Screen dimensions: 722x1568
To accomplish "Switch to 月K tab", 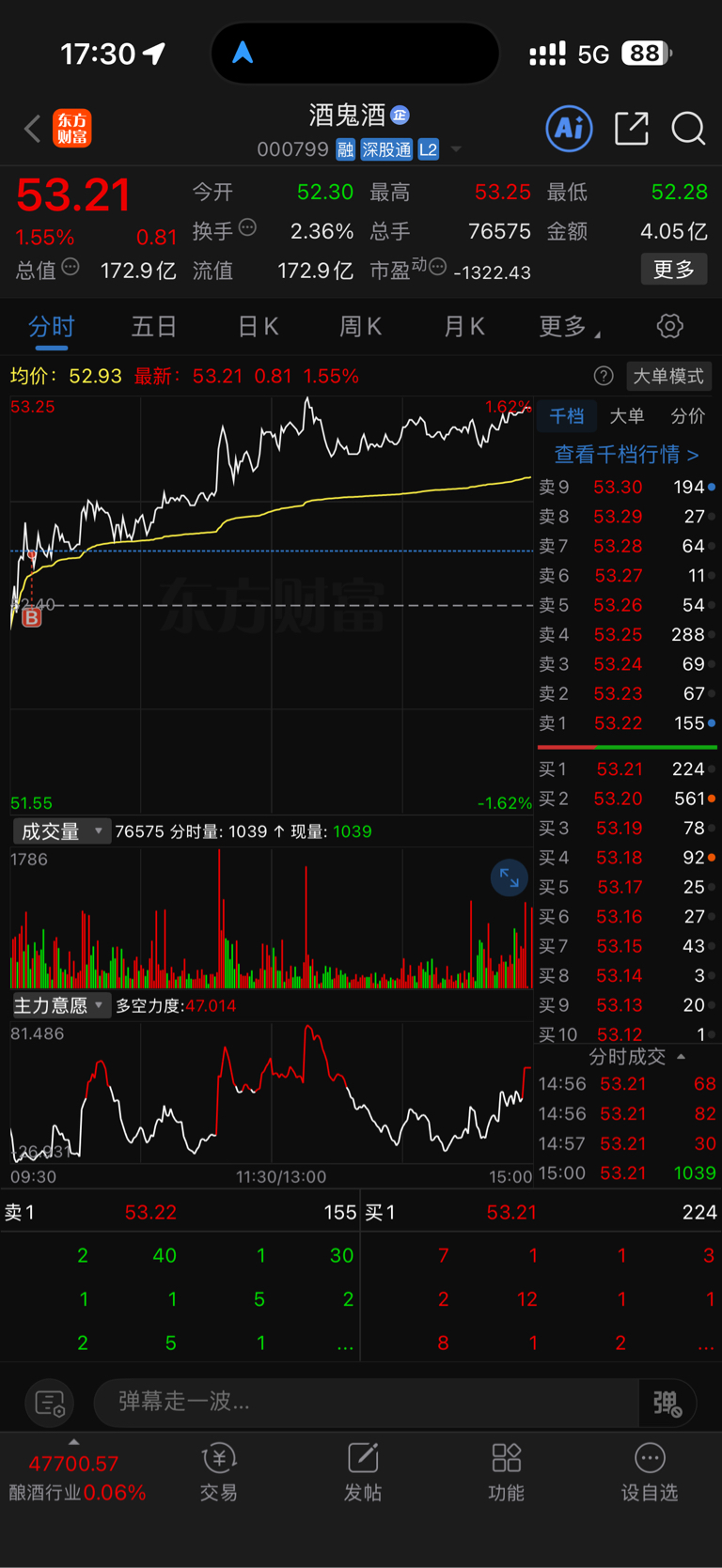I will (x=464, y=326).
